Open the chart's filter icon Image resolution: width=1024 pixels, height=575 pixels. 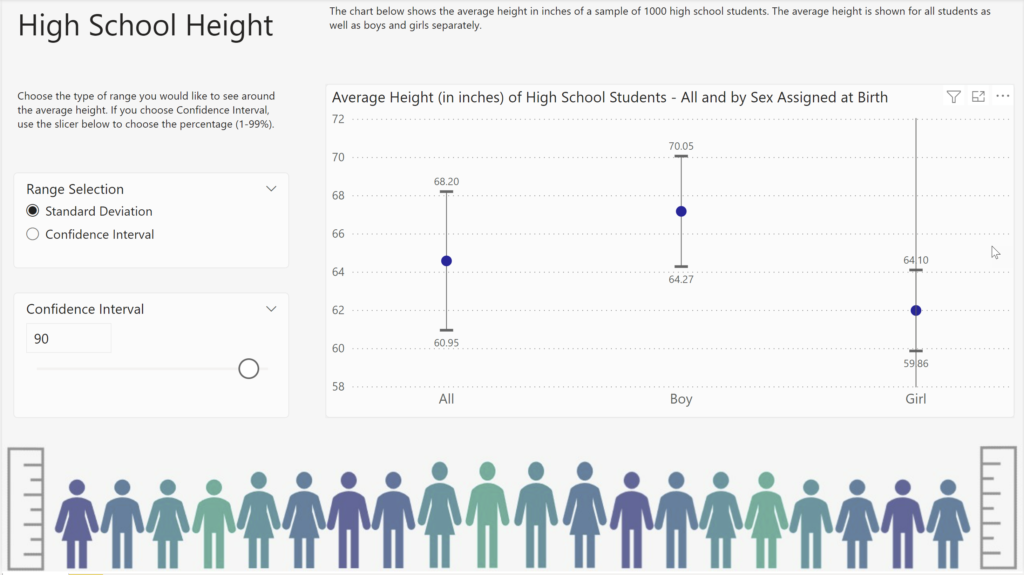pyautogui.click(x=953, y=97)
